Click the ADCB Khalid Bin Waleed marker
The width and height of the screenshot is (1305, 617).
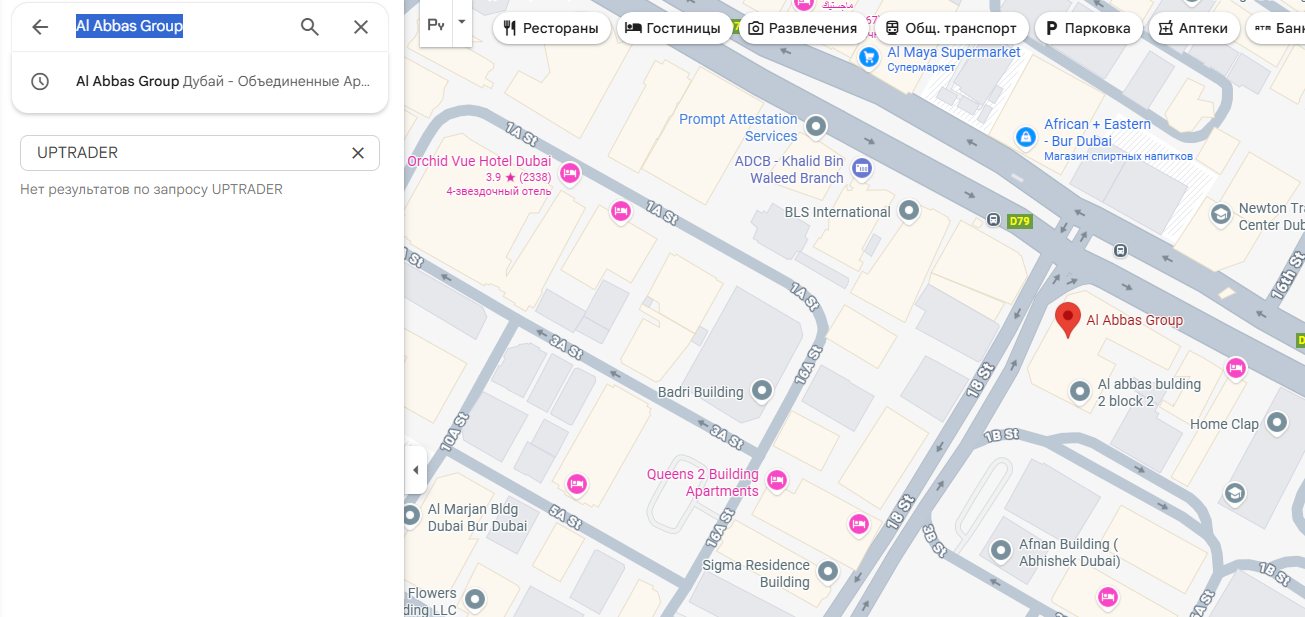click(x=863, y=168)
